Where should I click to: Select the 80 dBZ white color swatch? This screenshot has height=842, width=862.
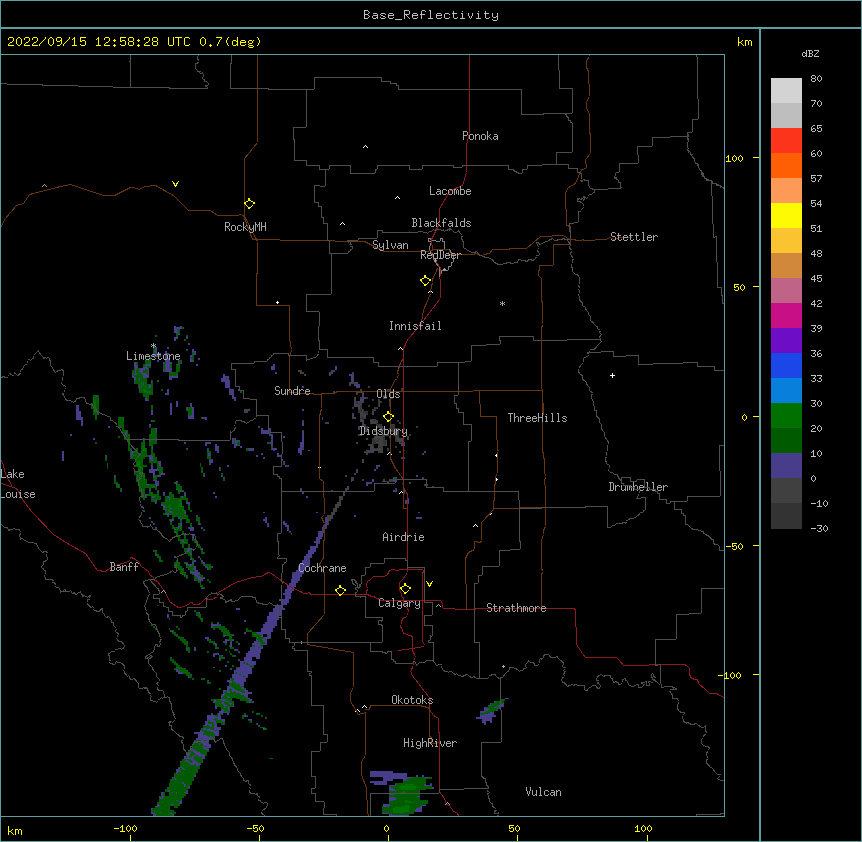(786, 90)
